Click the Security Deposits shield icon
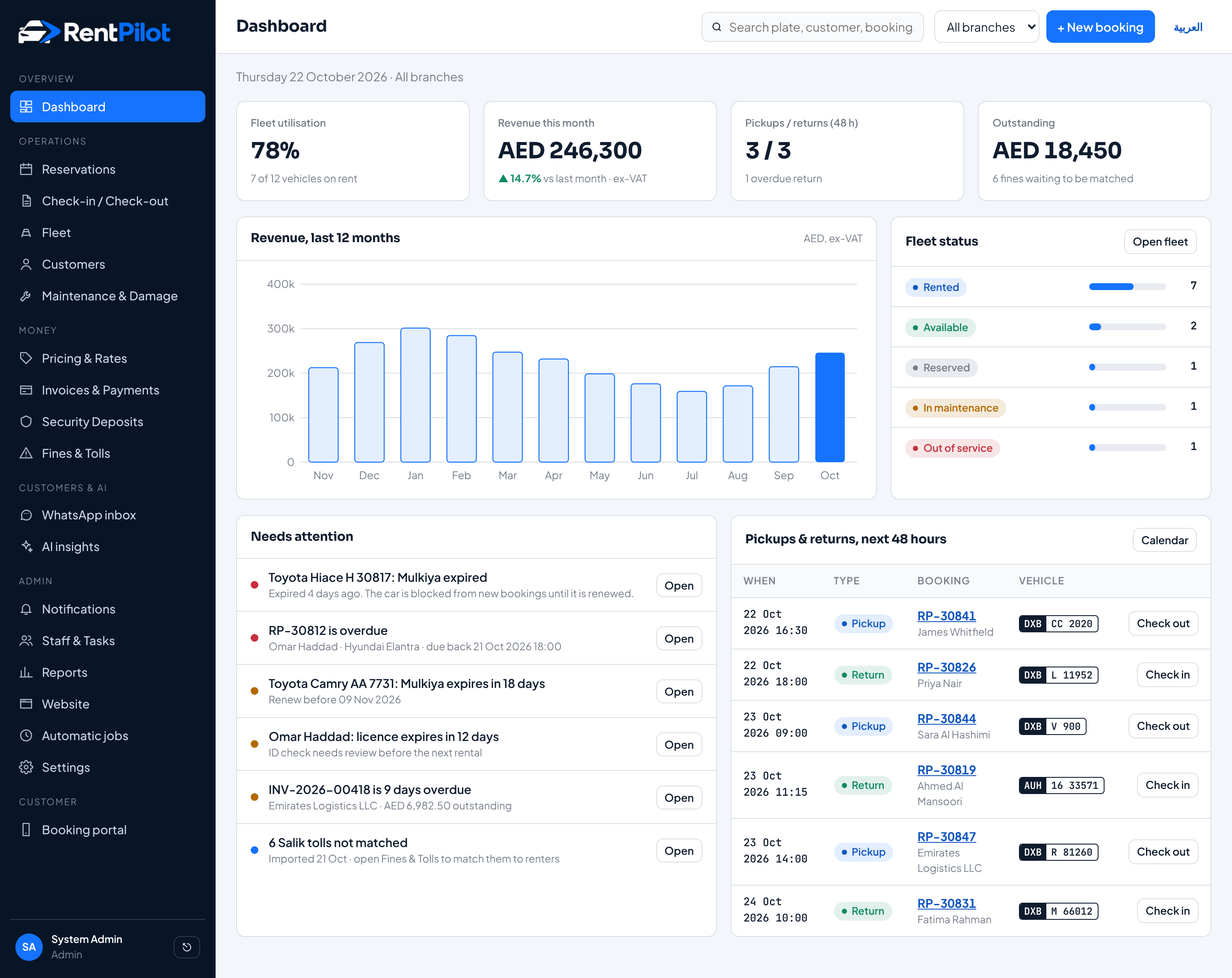1232x978 pixels. click(x=26, y=422)
